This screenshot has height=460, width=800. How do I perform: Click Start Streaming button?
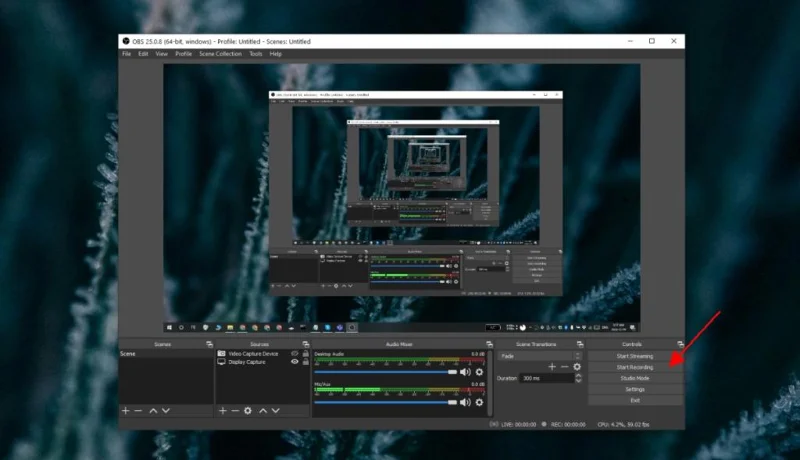[x=635, y=356]
